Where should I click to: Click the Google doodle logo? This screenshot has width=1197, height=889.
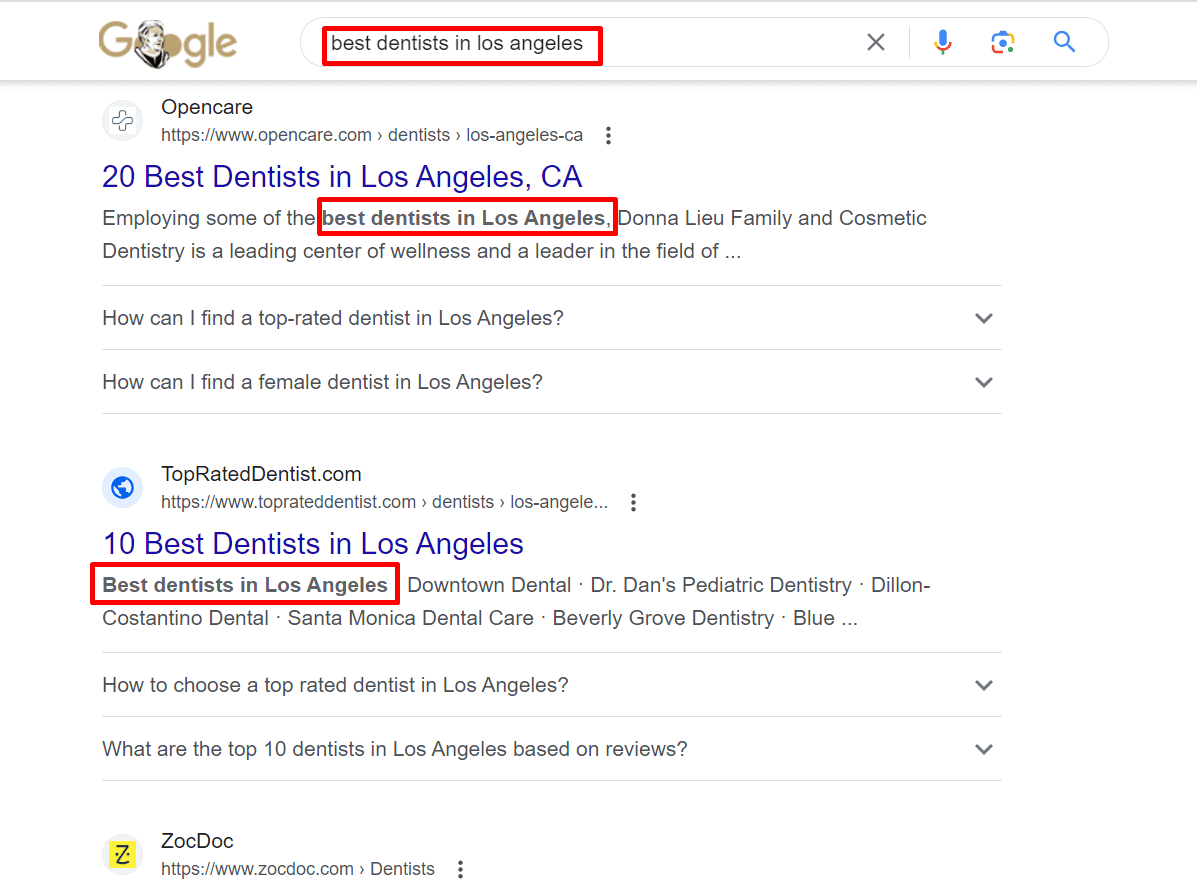point(168,43)
